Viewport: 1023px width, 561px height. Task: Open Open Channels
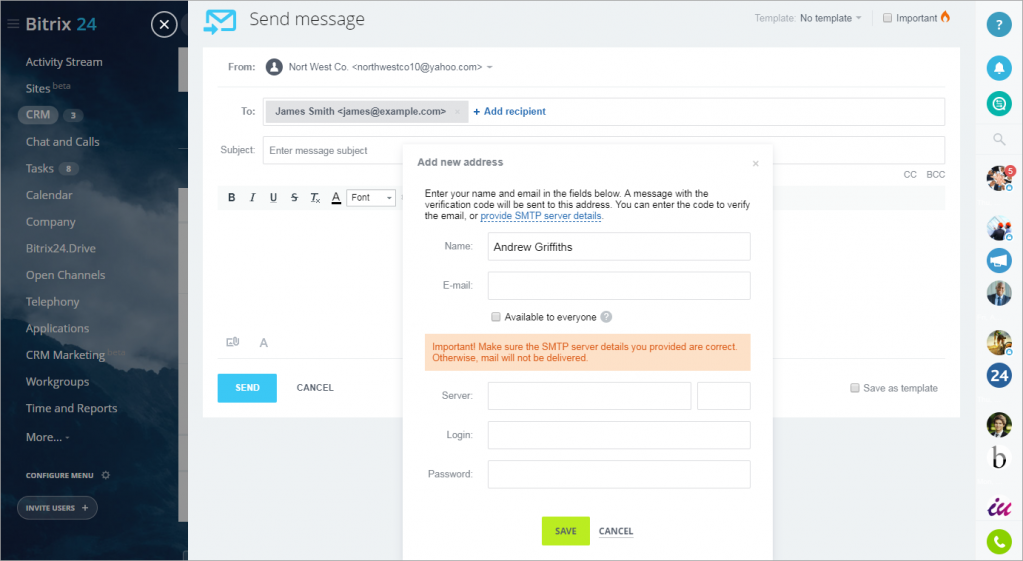(x=65, y=275)
